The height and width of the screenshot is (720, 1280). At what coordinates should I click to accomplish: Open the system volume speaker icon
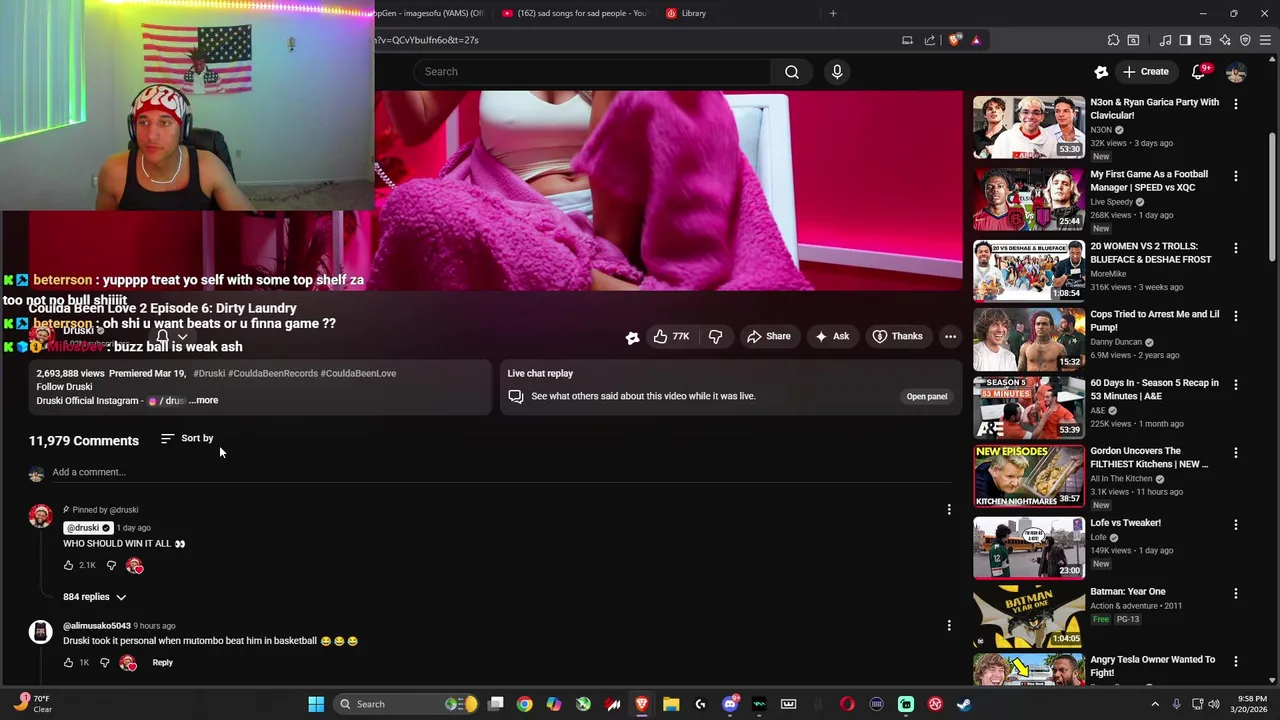click(x=1214, y=704)
